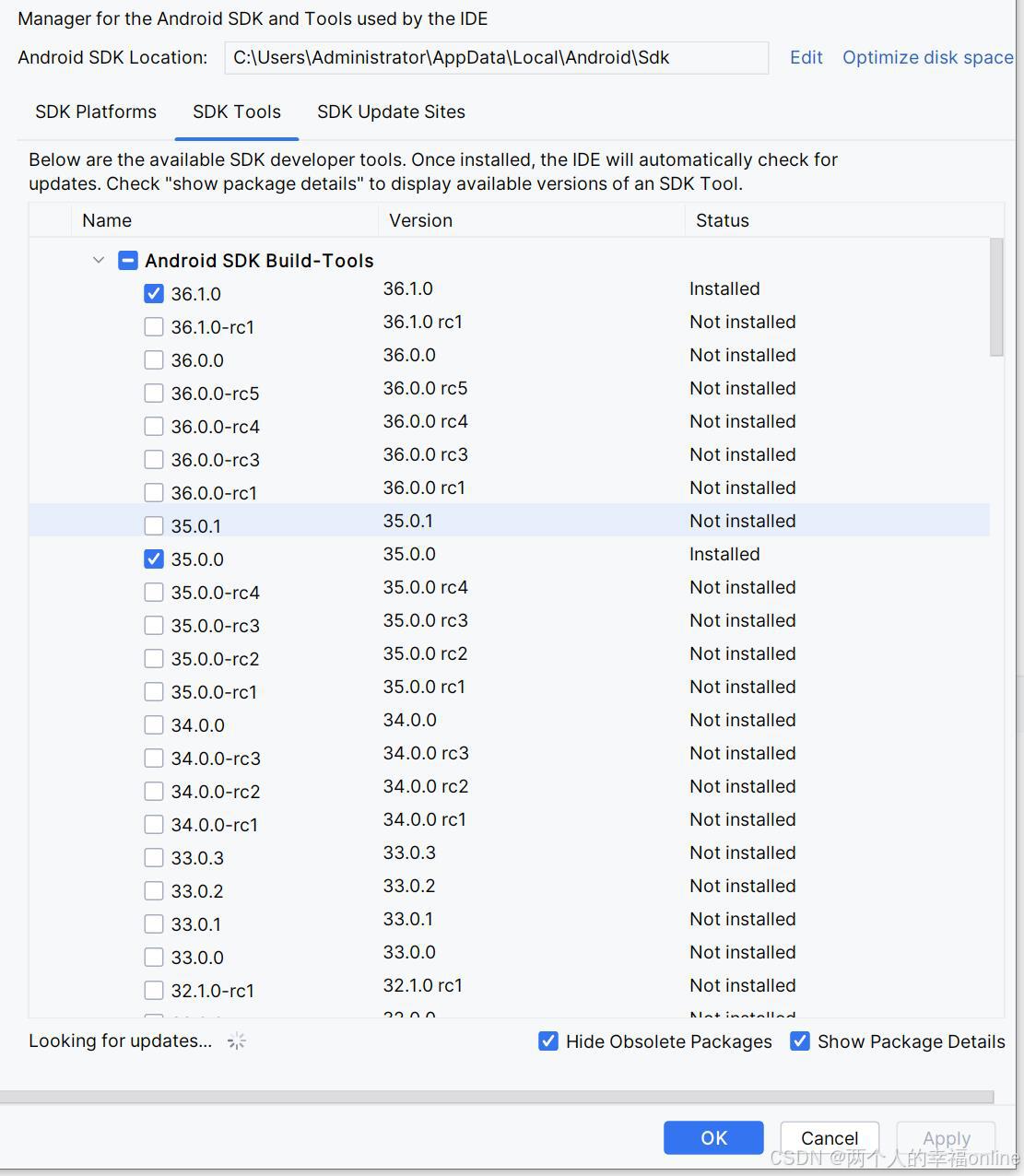The height and width of the screenshot is (1176, 1024).
Task: Select the 36.1.0 row's Installed status
Action: tap(724, 288)
